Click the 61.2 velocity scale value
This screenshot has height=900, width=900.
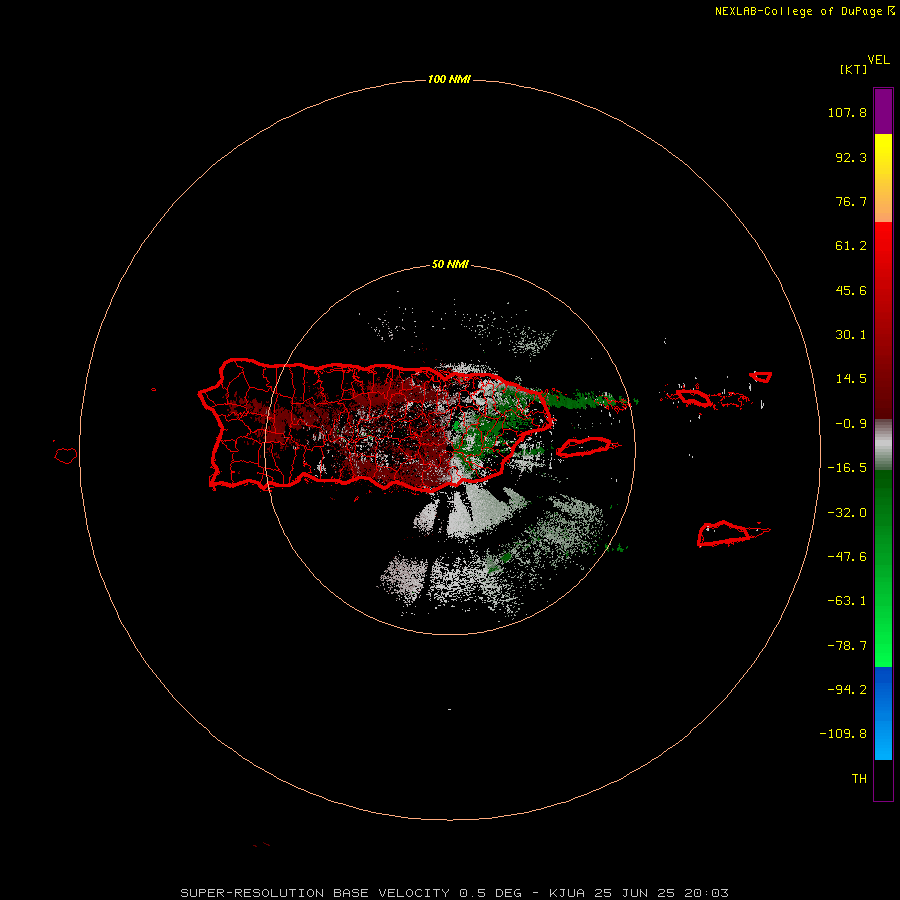851,246
